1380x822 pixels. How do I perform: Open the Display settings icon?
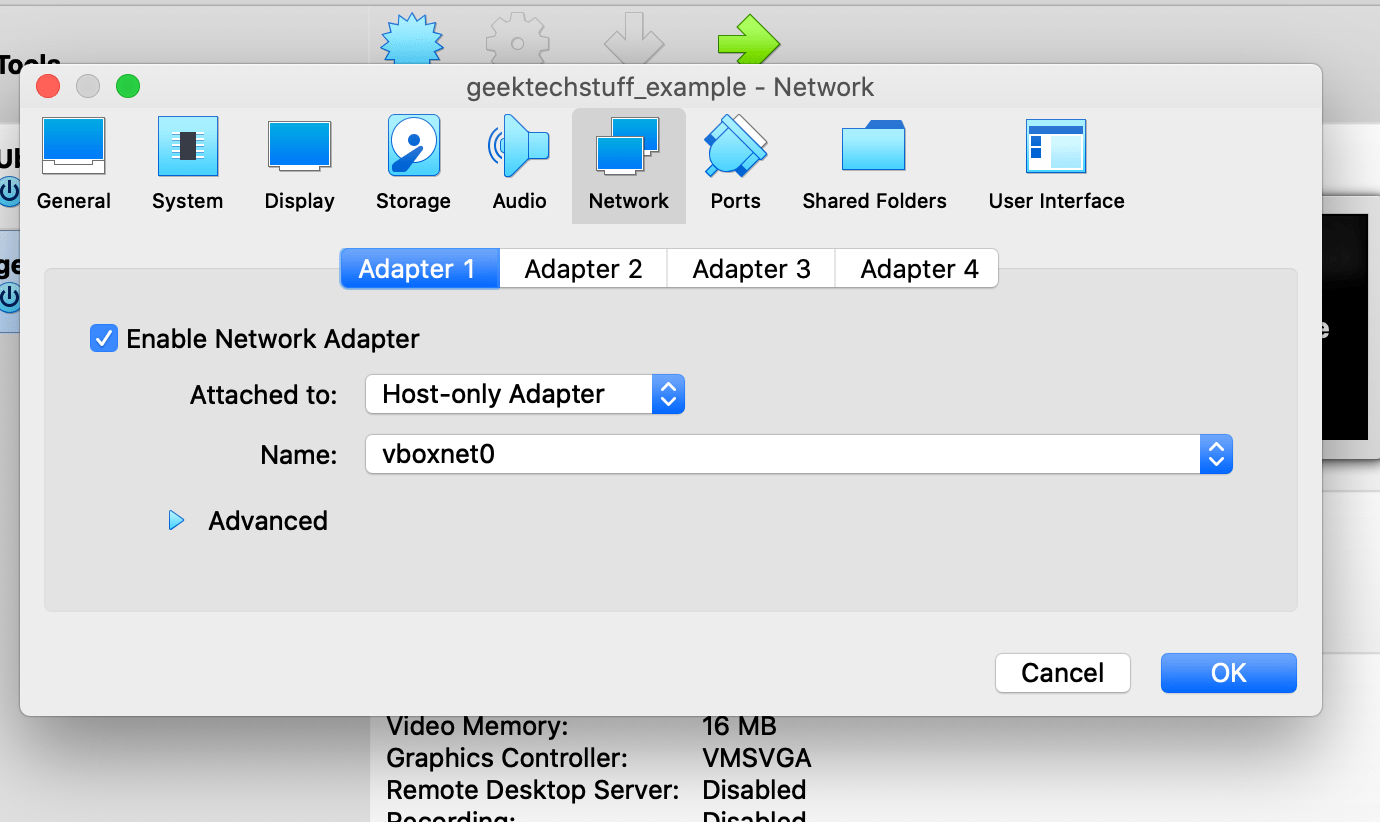point(299,160)
